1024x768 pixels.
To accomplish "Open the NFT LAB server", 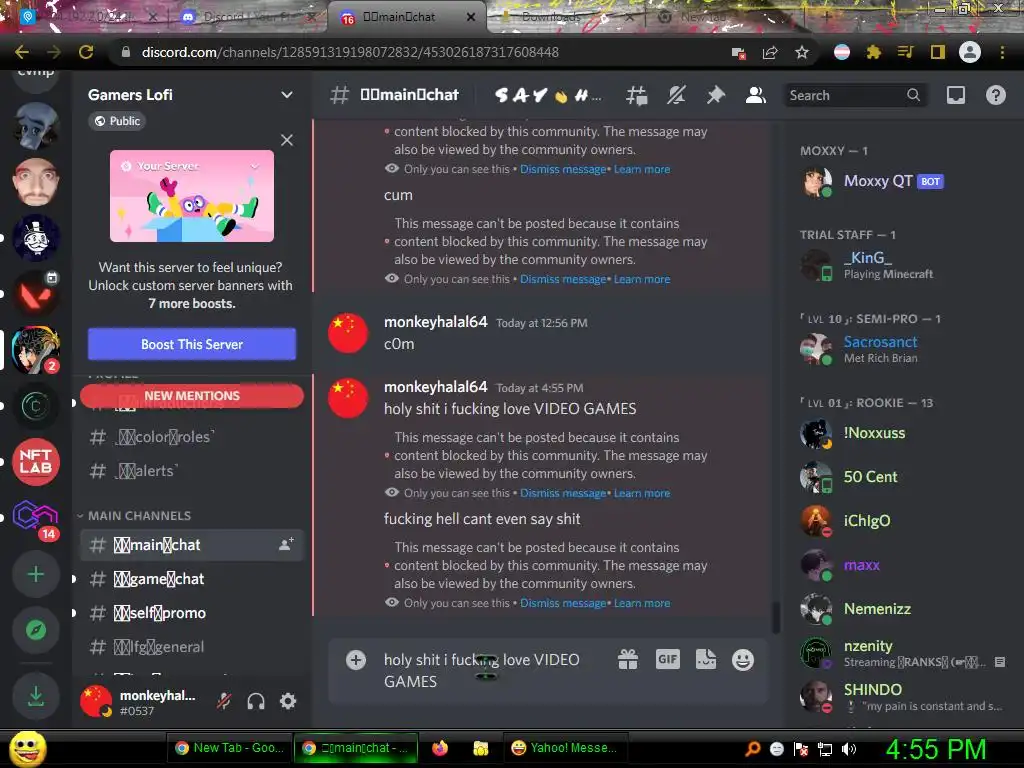I will click(36, 462).
